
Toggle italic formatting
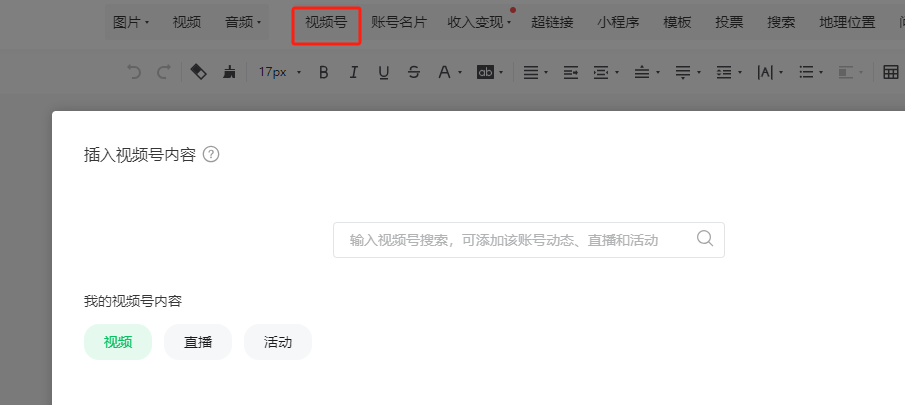(x=354, y=72)
